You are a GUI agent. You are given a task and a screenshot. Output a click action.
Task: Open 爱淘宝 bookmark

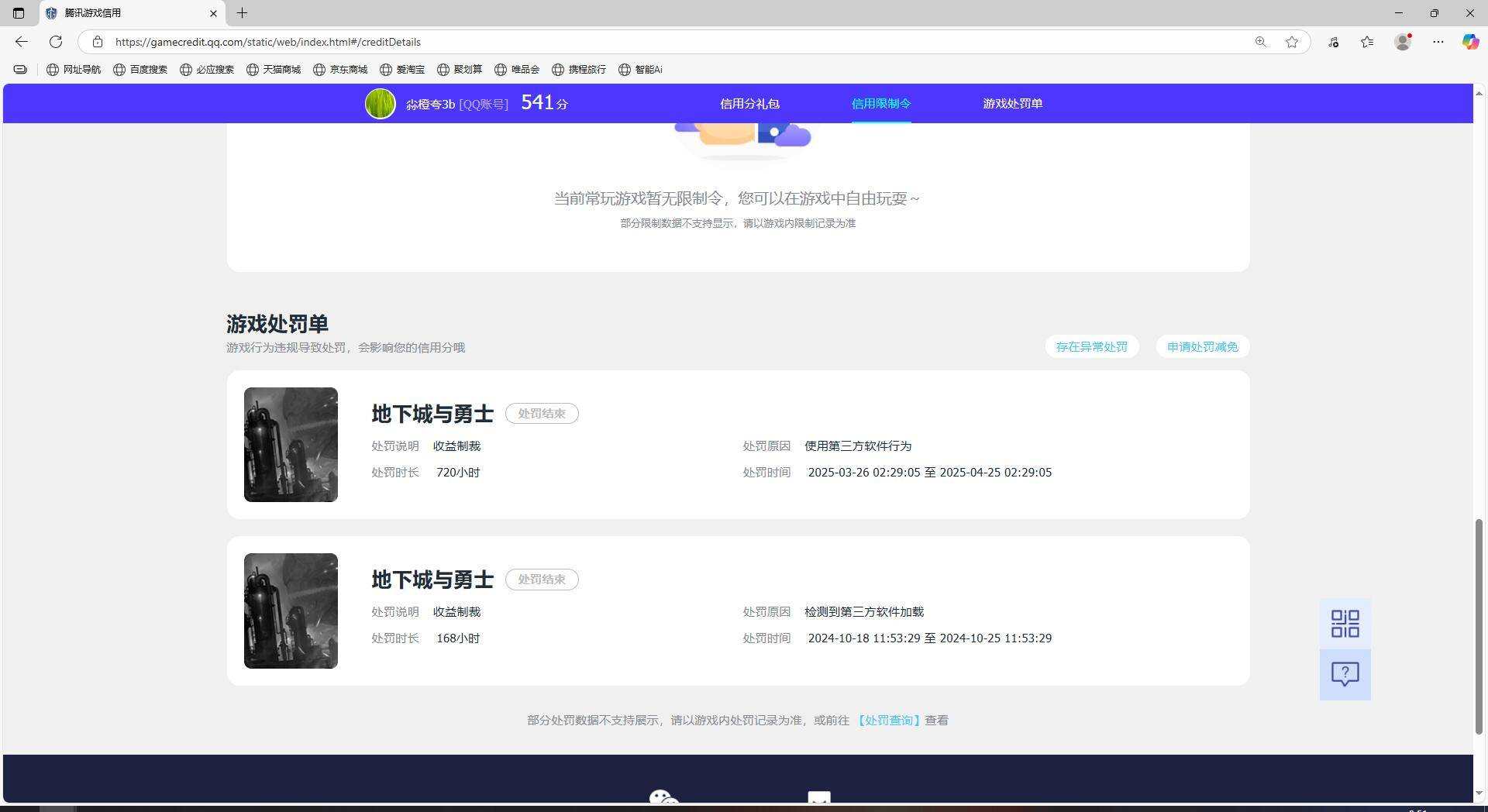click(402, 70)
